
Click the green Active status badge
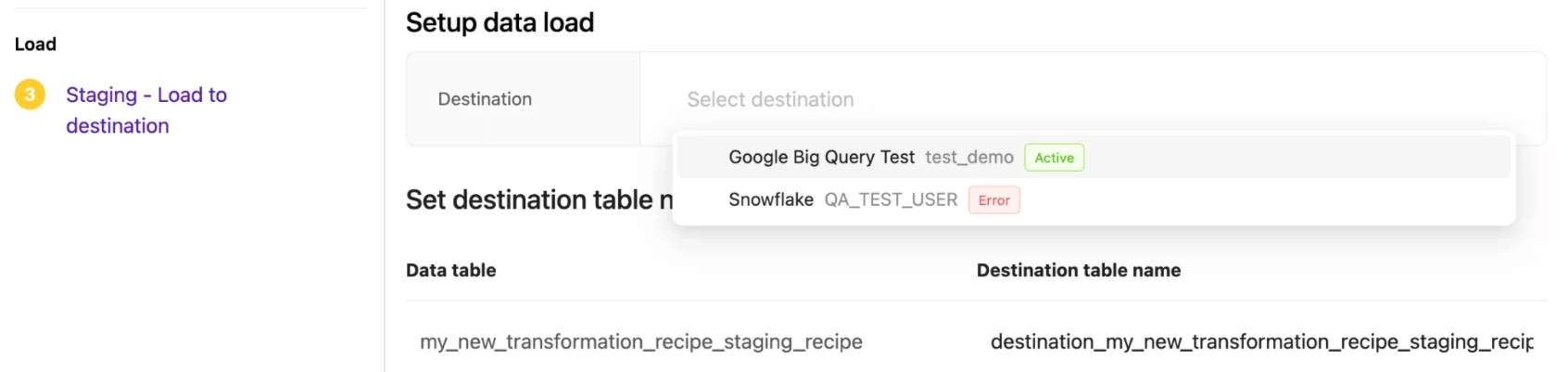(1054, 158)
